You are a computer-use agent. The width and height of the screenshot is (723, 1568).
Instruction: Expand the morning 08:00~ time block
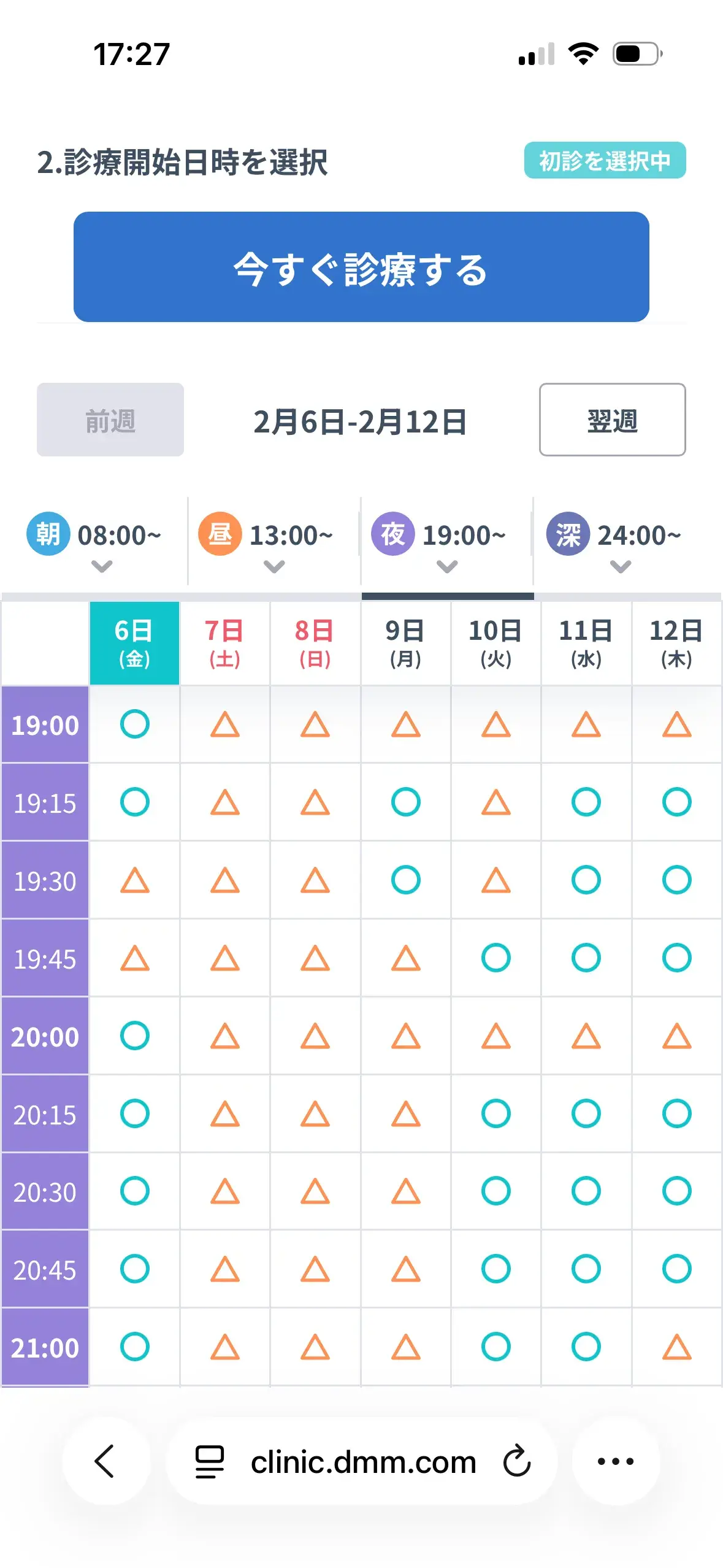[95, 543]
